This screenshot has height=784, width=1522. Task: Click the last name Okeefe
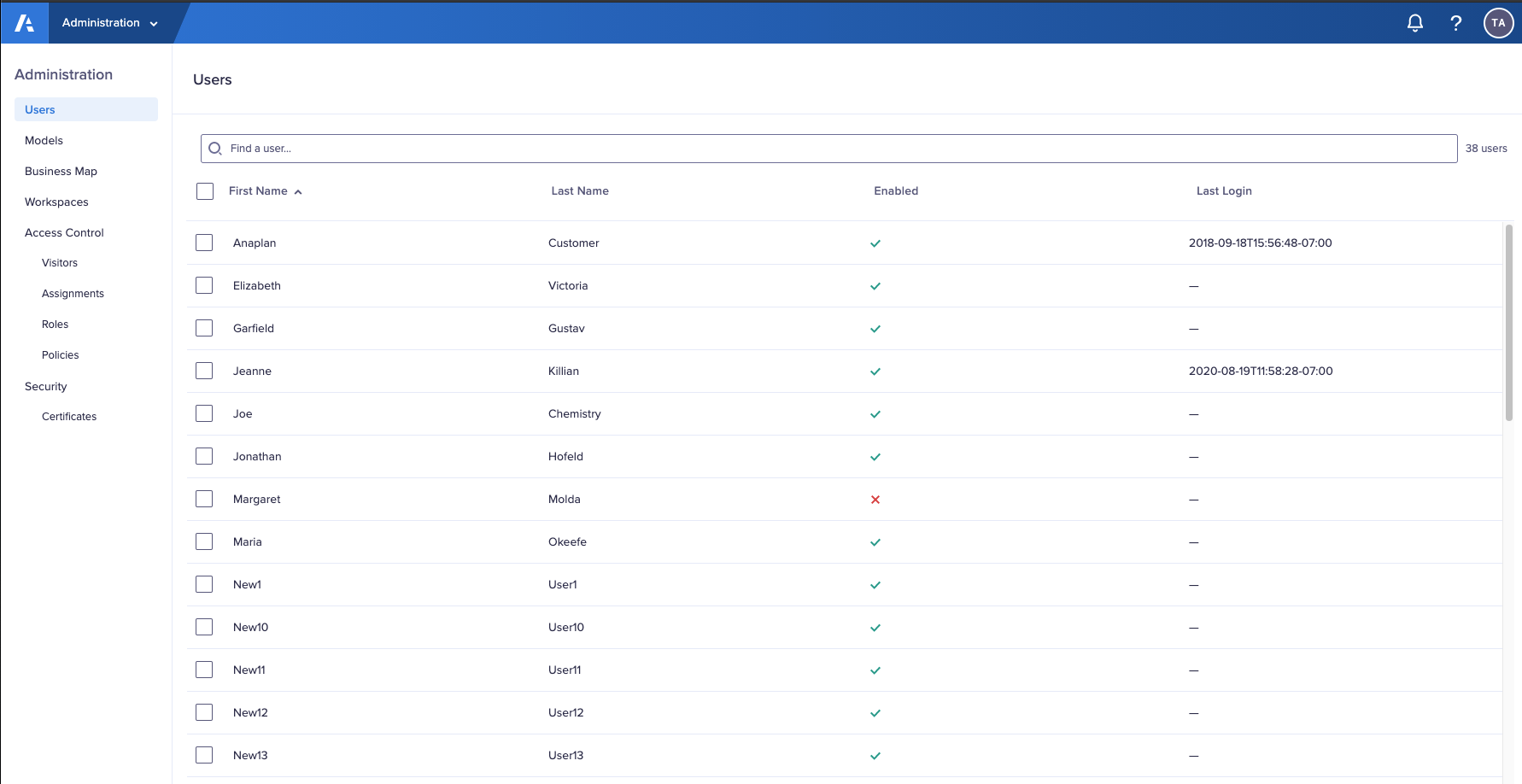(567, 542)
